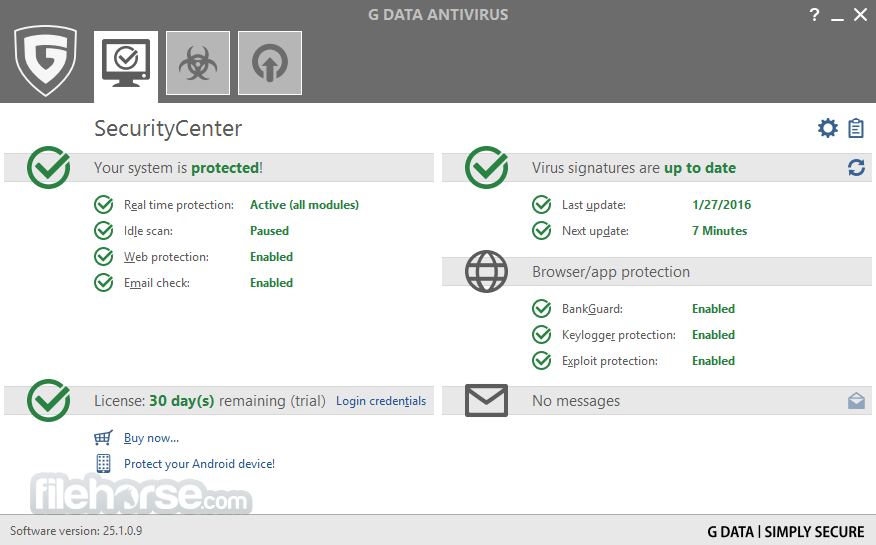
Task: Click Email check label
Action: tap(156, 283)
